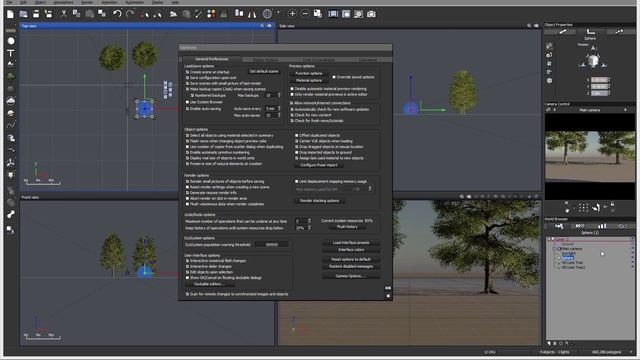Select the spline curve tool in left toolbar
The image size is (640, 360).
(11, 125)
